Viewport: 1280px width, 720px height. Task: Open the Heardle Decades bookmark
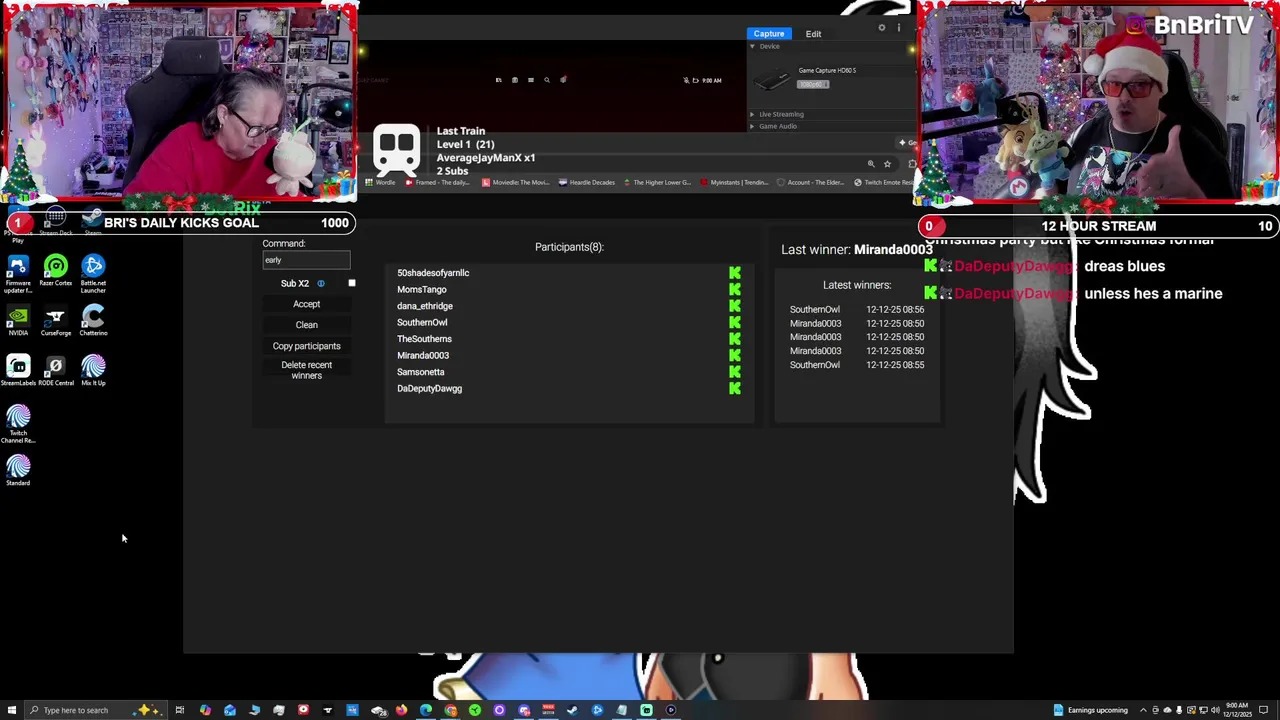(x=588, y=183)
